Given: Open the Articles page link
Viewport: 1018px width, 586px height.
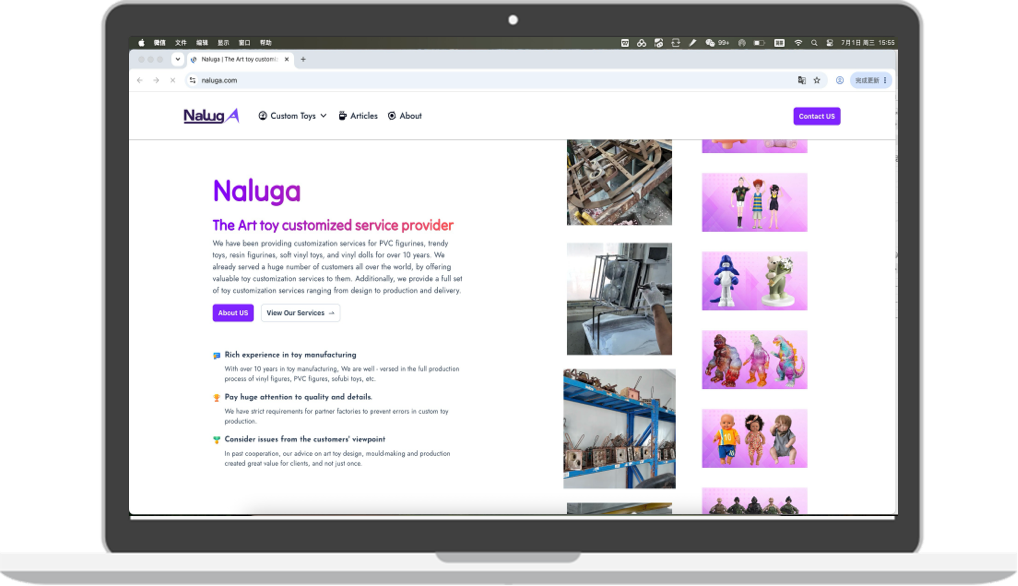Looking at the screenshot, I should coord(358,116).
